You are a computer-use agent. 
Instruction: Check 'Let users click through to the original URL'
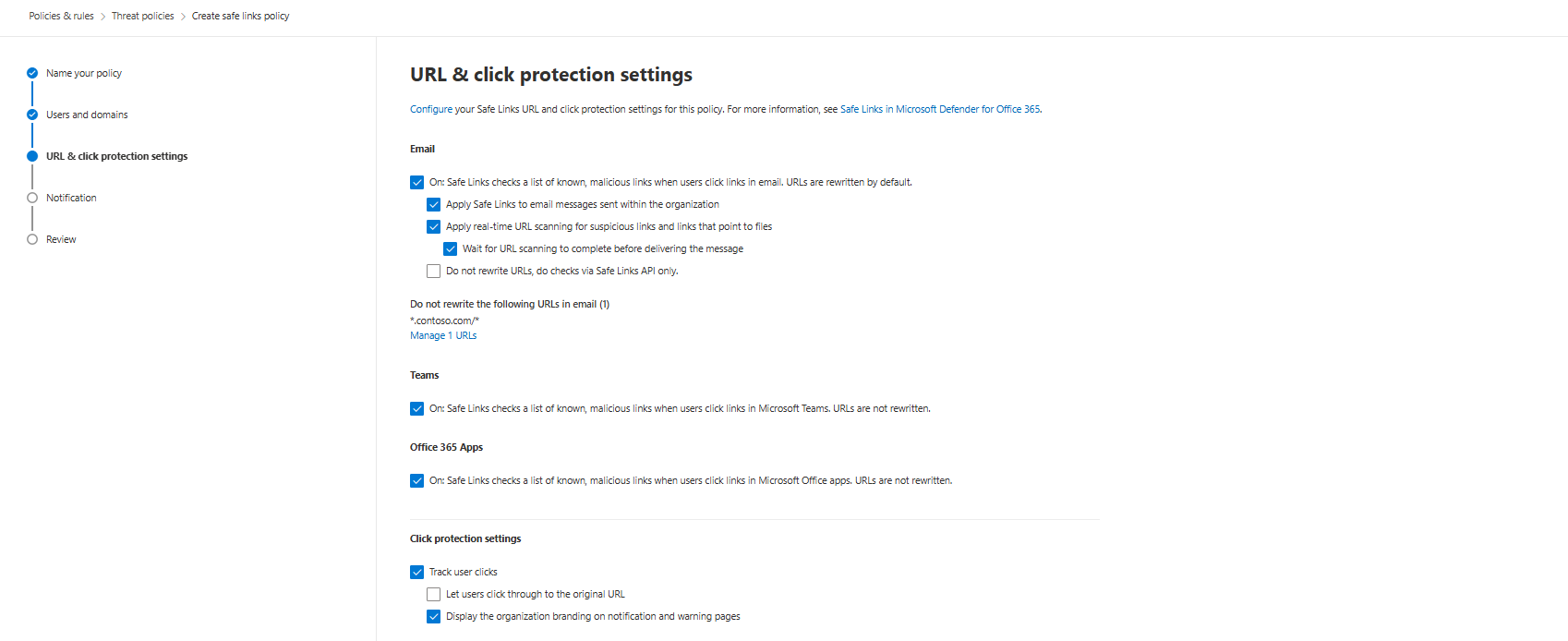(x=434, y=595)
